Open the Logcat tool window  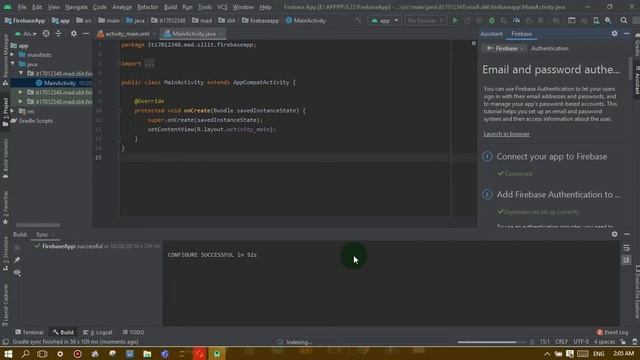click(98, 332)
